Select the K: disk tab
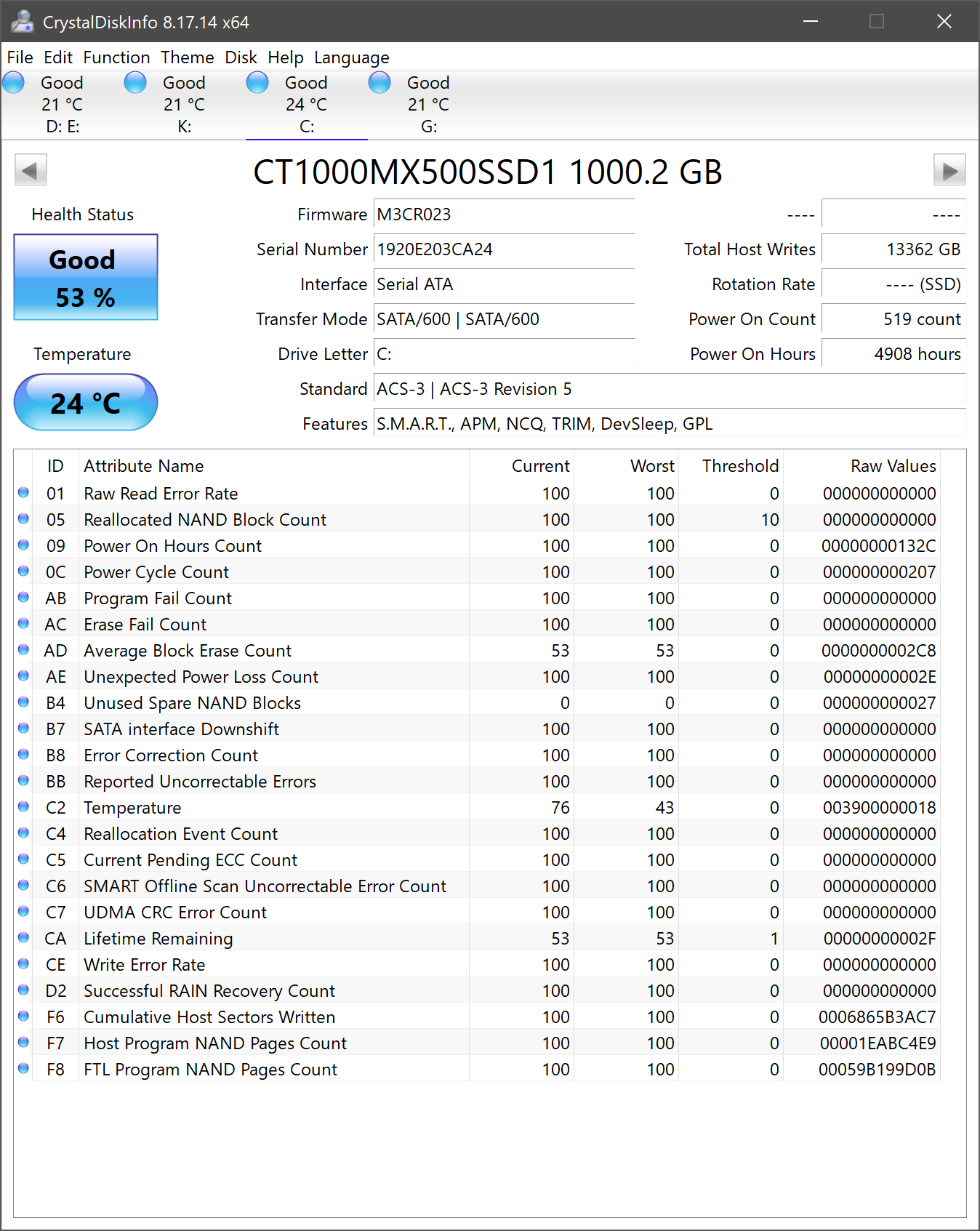This screenshot has width=980, height=1231. (185, 105)
